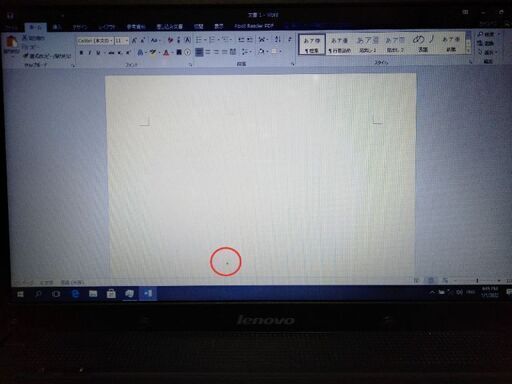Expand the Styles gallery more arrow
This screenshot has width=512, height=384.
[469, 50]
